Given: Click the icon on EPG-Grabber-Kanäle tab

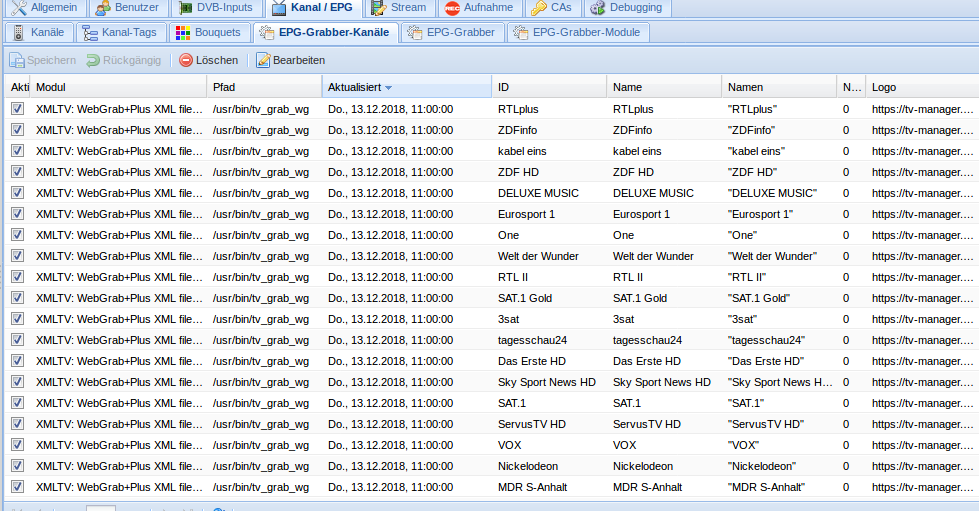Looking at the screenshot, I should point(267,32).
